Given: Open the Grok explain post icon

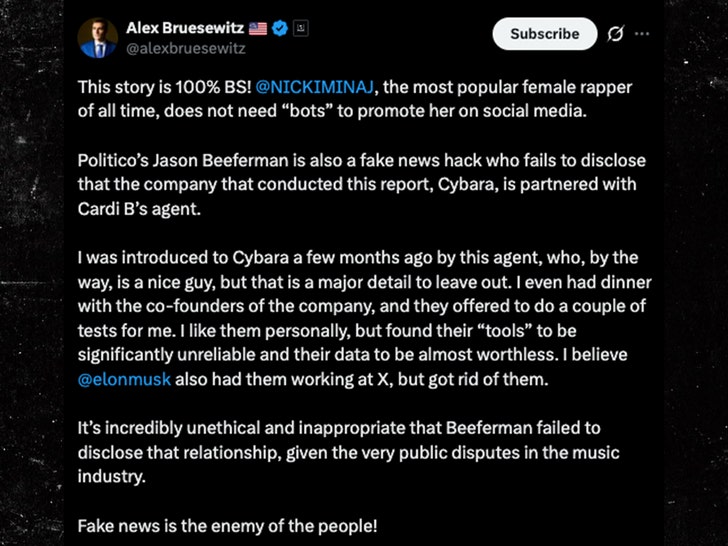Looking at the screenshot, I should (x=616, y=34).
